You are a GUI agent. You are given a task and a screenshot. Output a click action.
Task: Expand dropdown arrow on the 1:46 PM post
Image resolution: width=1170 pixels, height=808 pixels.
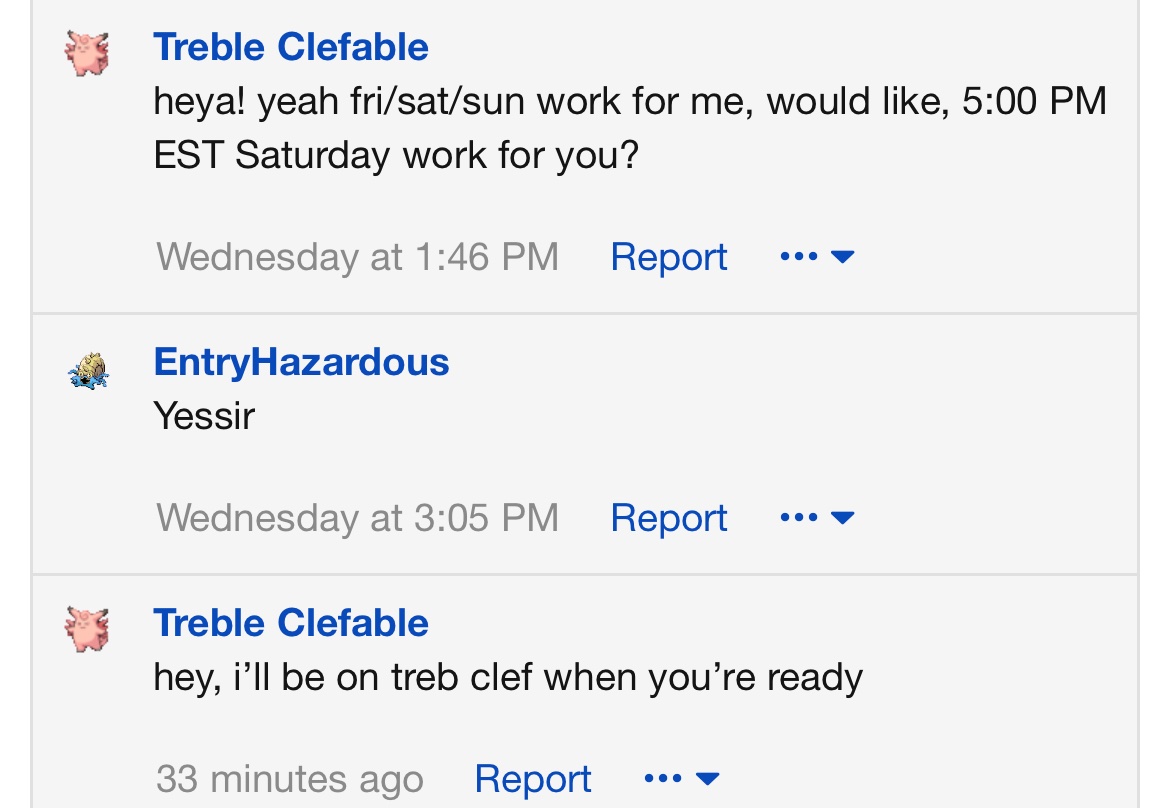tap(842, 257)
